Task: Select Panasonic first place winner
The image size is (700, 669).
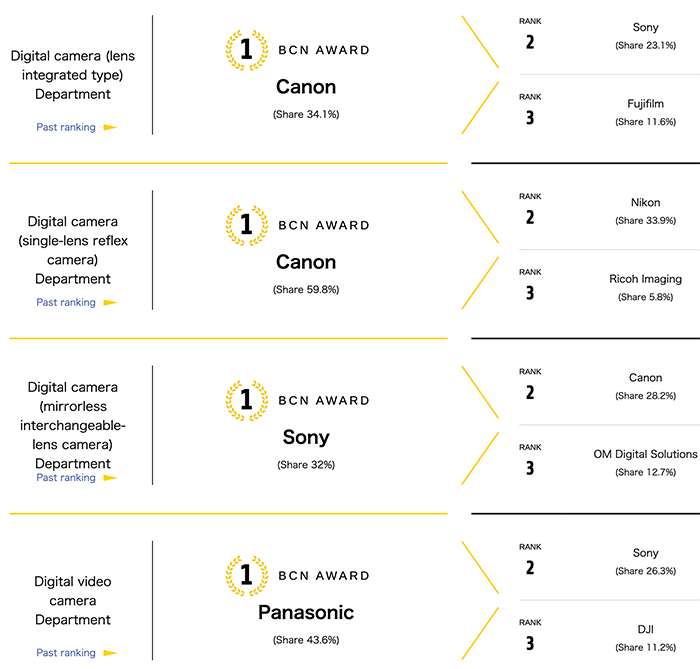Action: pos(306,612)
